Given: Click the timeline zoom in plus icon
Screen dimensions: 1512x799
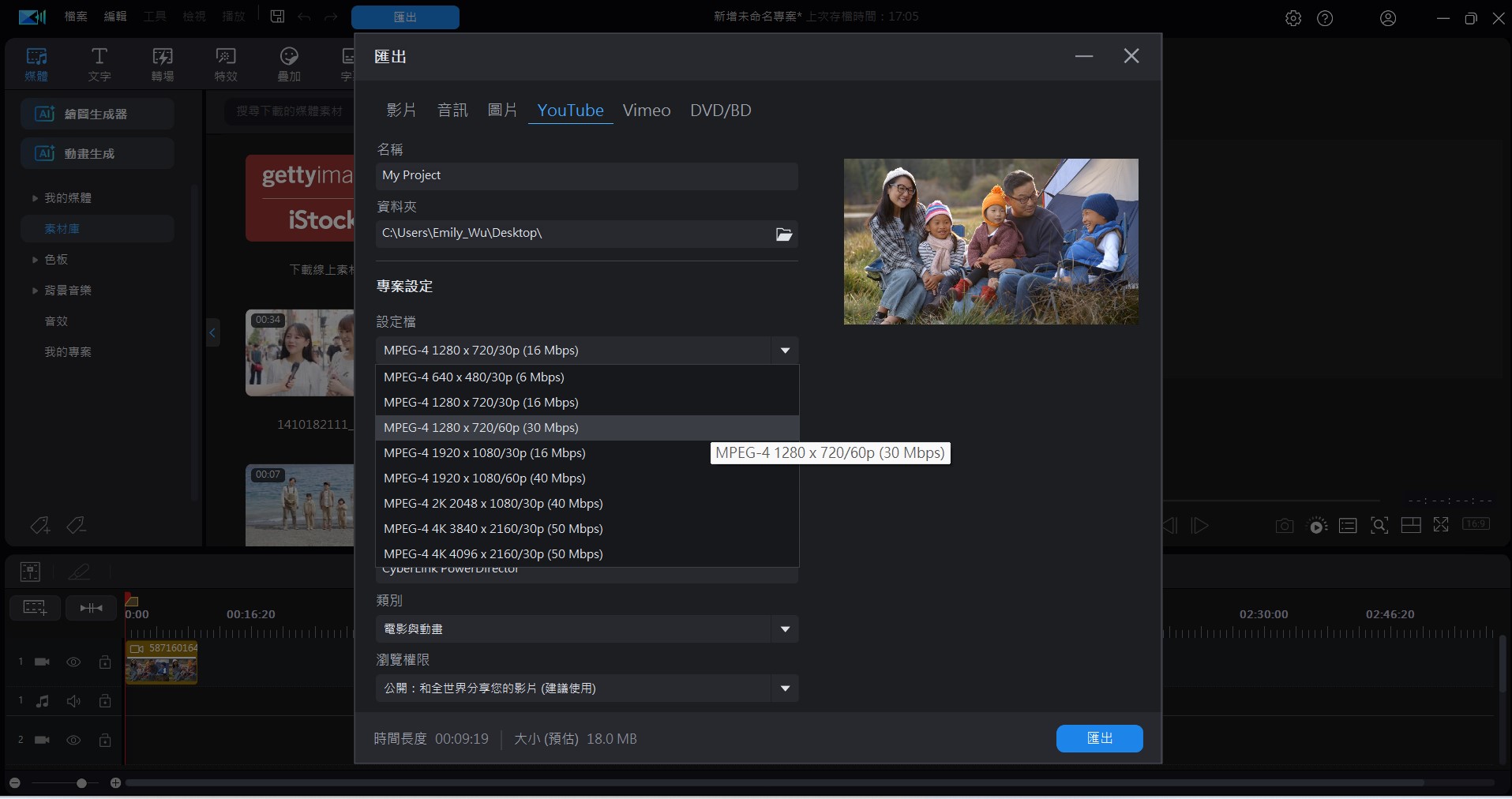Looking at the screenshot, I should pos(115,783).
